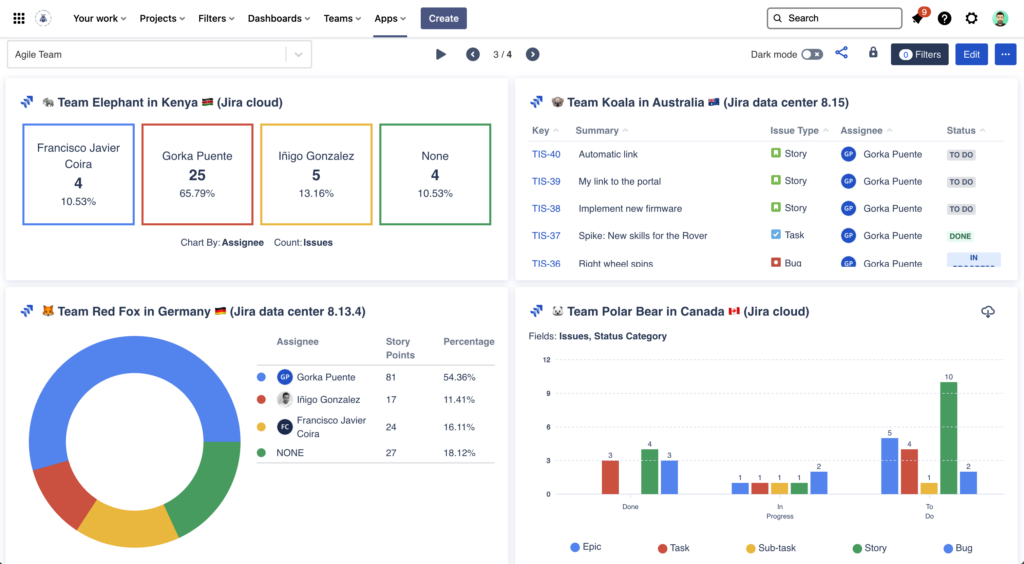Viewport: 1024px width, 564px height.
Task: Select the None 4 tile
Action: pyautogui.click(x=435, y=174)
